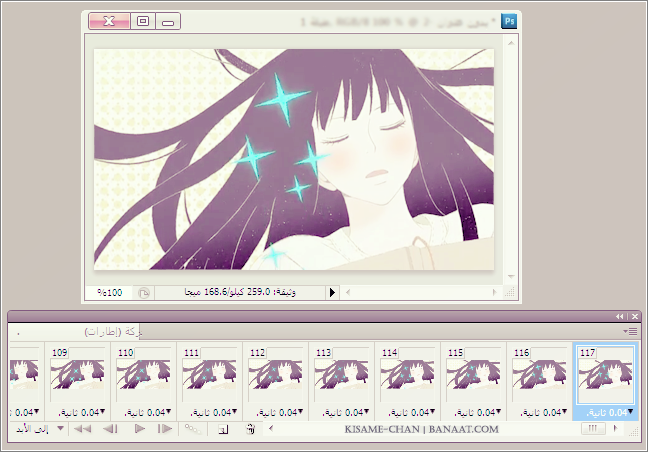Duplicate the selected frame icon

pos(224,428)
